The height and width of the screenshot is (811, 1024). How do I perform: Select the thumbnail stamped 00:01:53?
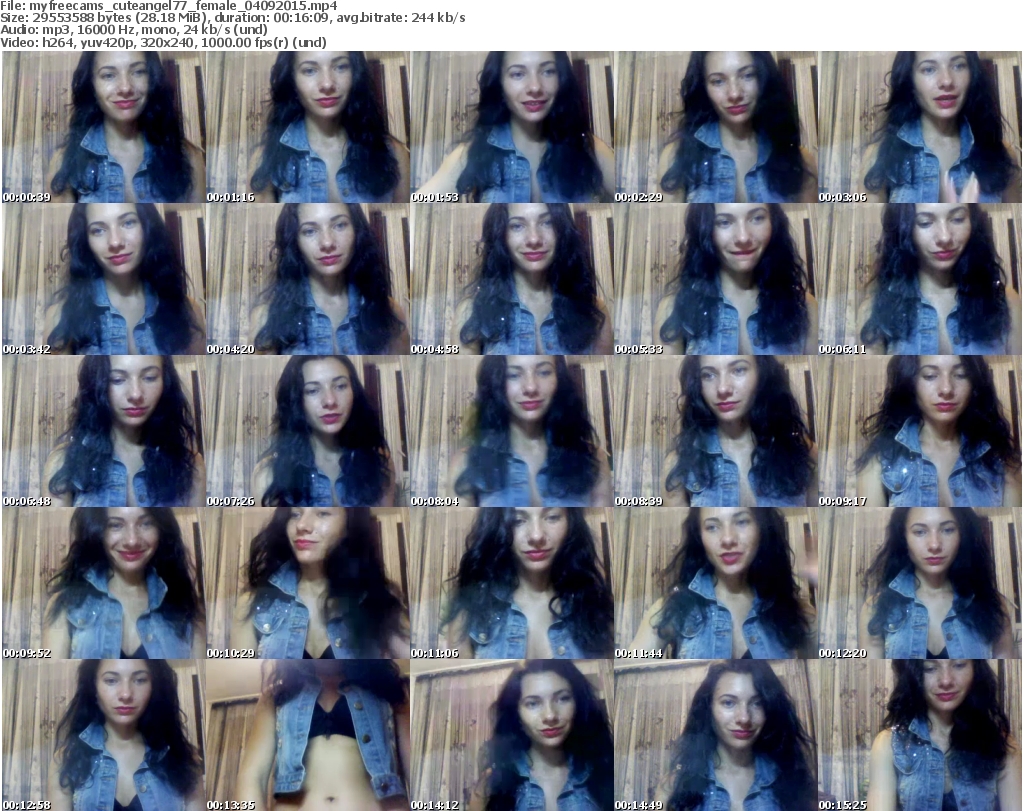[x=511, y=127]
